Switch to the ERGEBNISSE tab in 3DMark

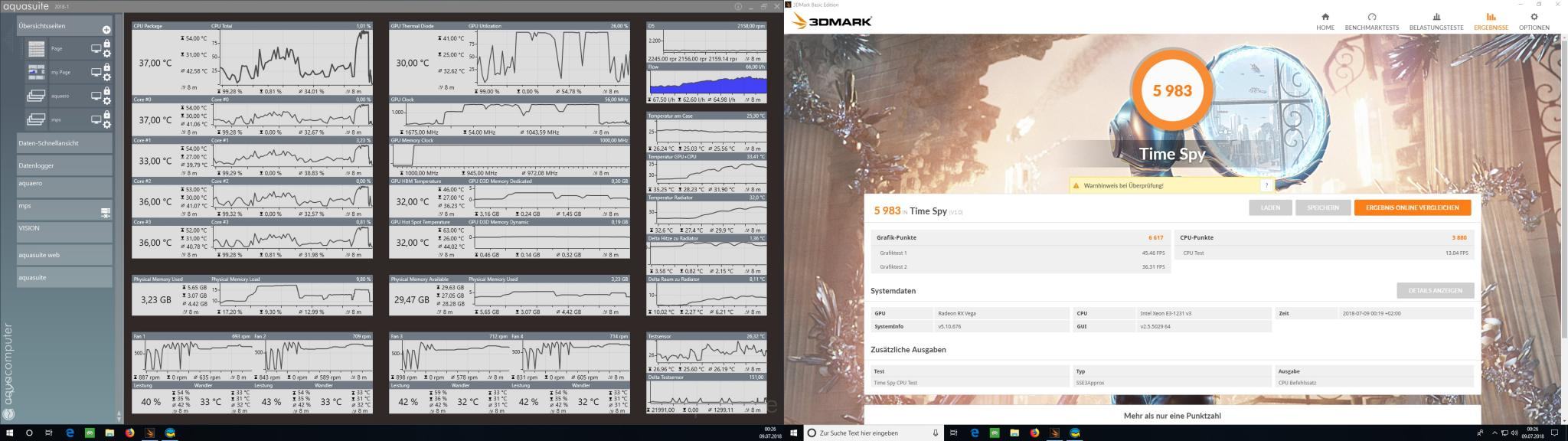tap(1491, 21)
